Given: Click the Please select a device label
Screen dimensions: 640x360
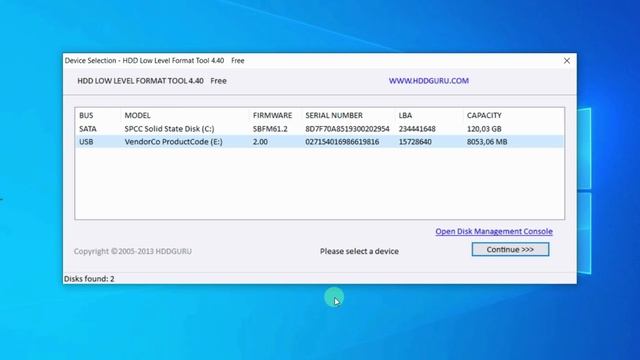Looking at the screenshot, I should [x=359, y=251].
